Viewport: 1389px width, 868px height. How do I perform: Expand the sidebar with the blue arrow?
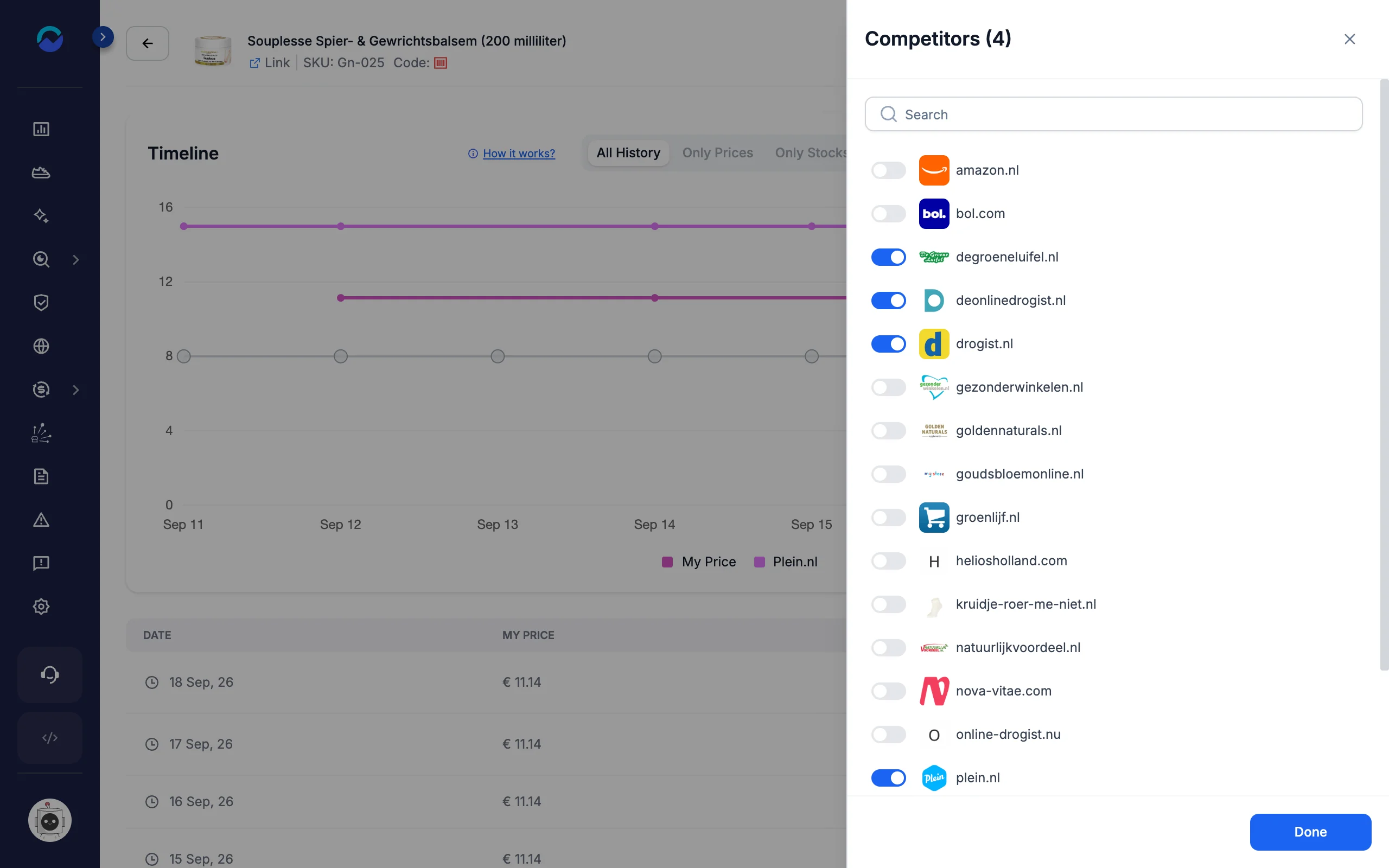tap(103, 37)
